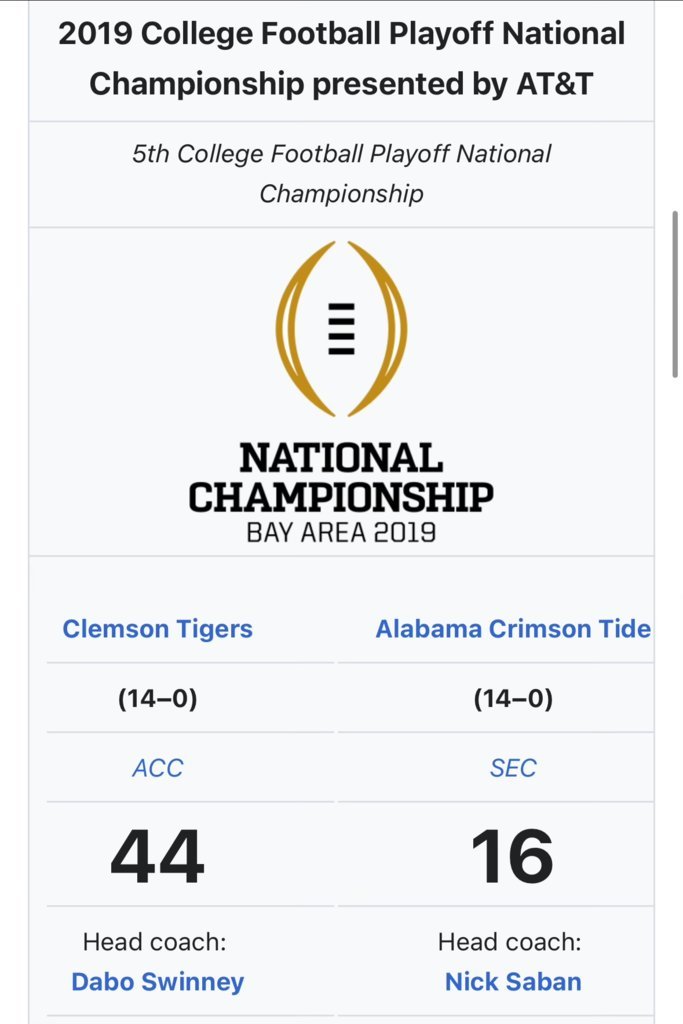The height and width of the screenshot is (1024, 683).
Task: Open Dabo Swinney's page
Action: point(157,982)
